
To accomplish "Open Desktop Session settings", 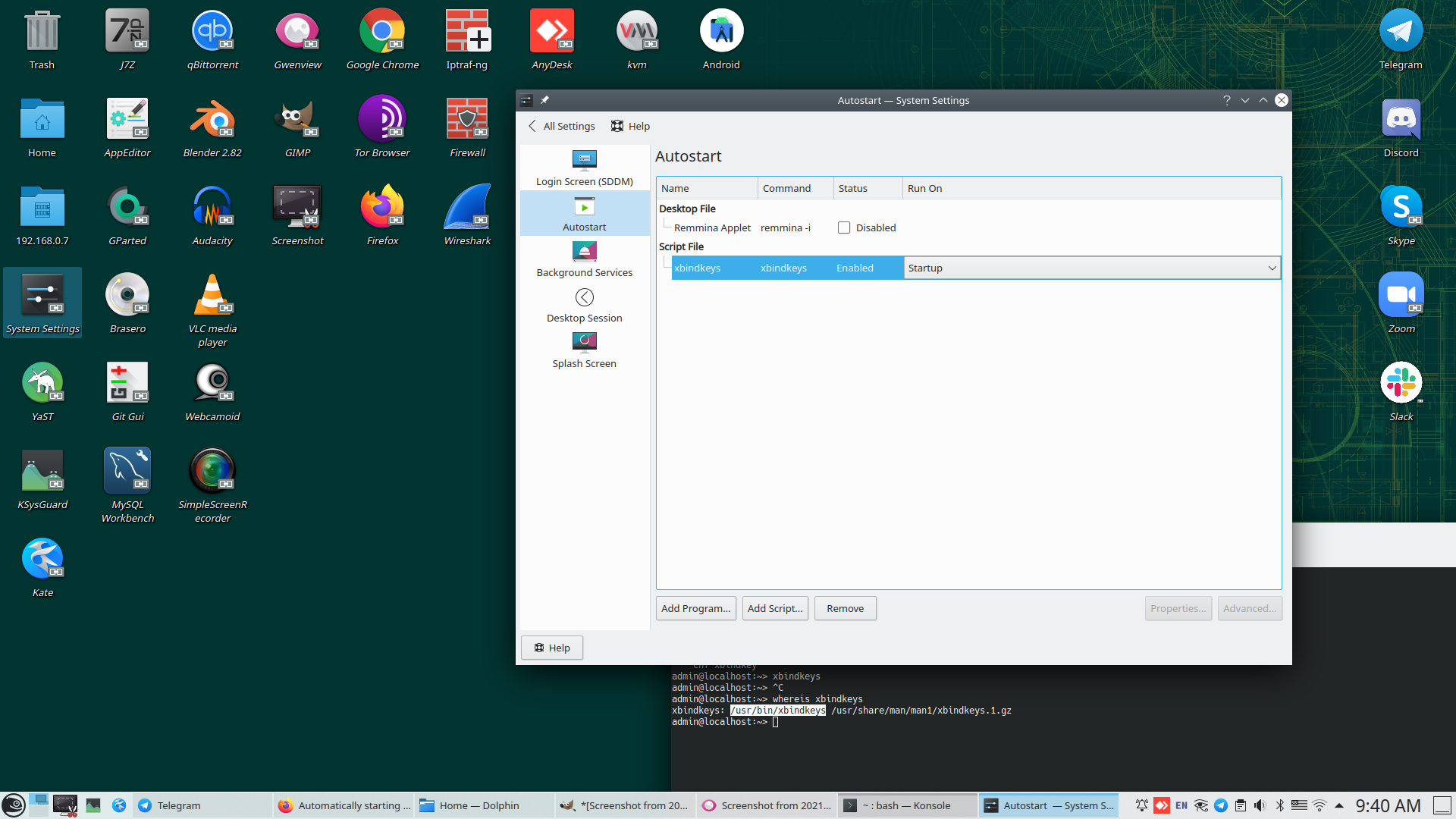I will 584,304.
